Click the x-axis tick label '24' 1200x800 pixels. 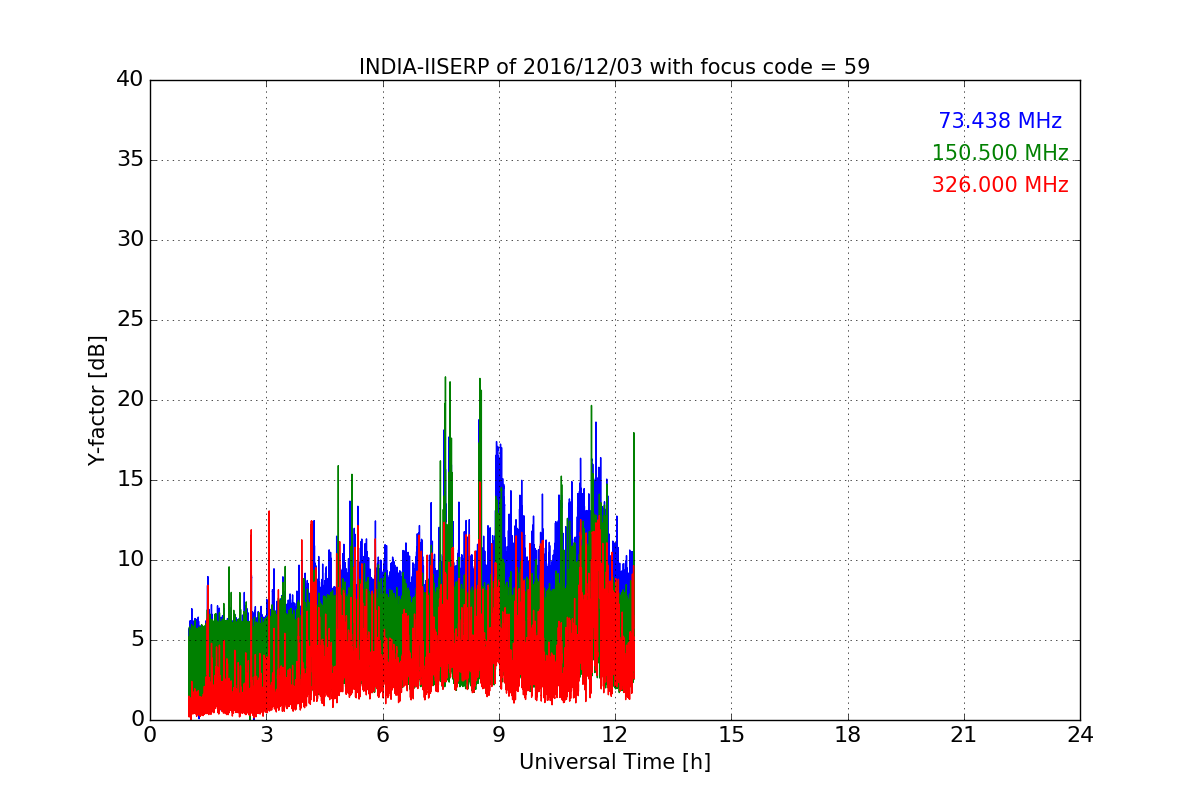tap(1080, 735)
